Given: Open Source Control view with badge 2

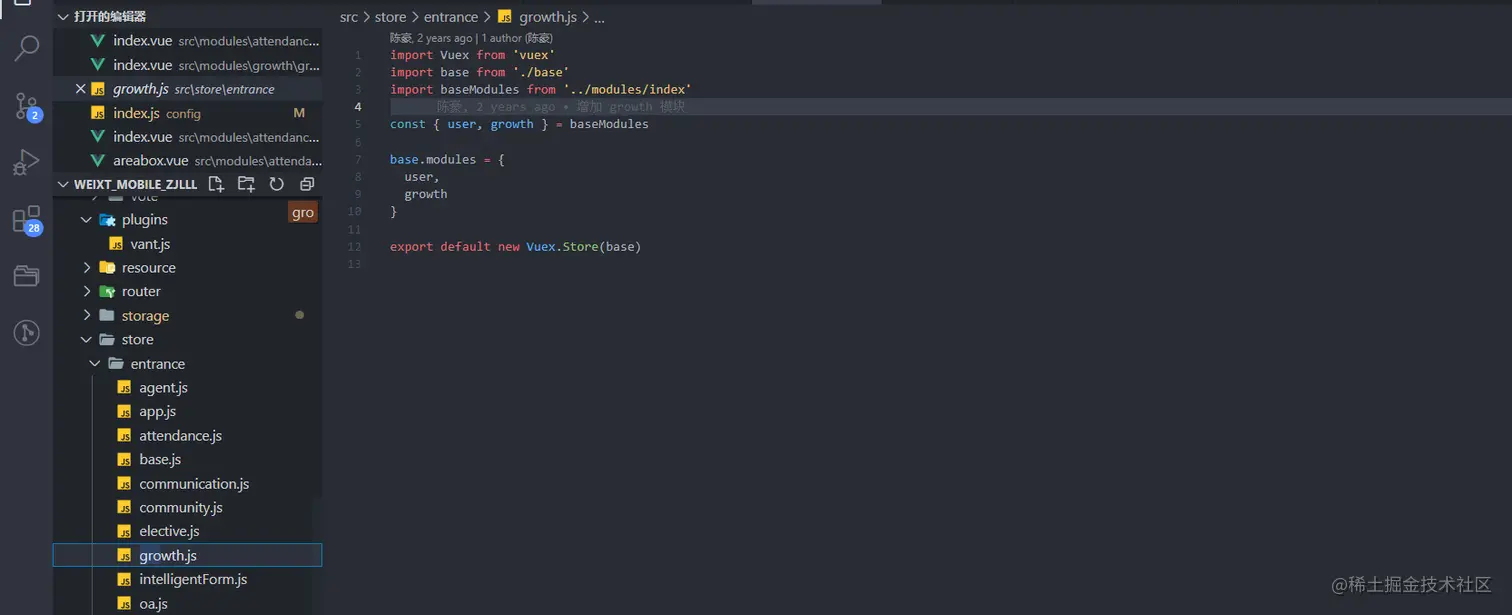Looking at the screenshot, I should (x=27, y=105).
